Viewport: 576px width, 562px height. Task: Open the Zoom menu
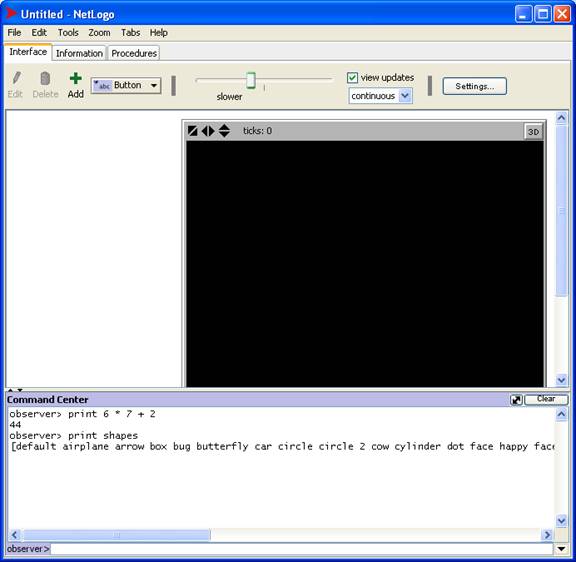(x=99, y=33)
